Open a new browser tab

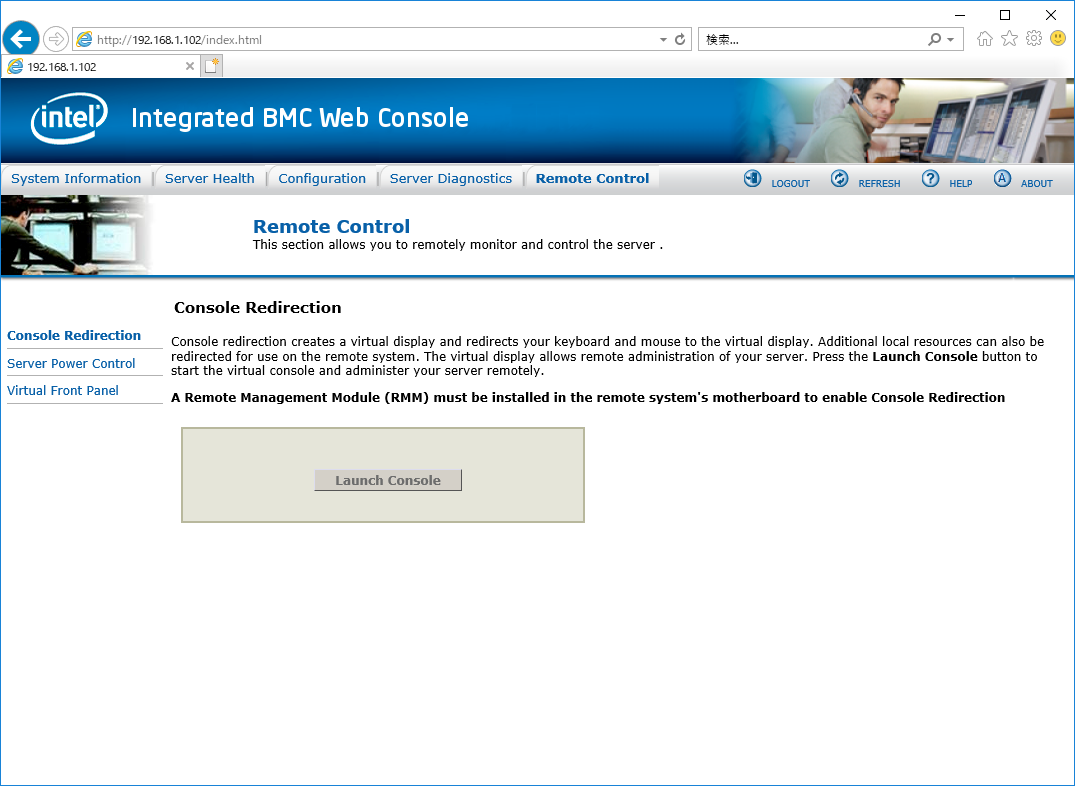[x=212, y=66]
